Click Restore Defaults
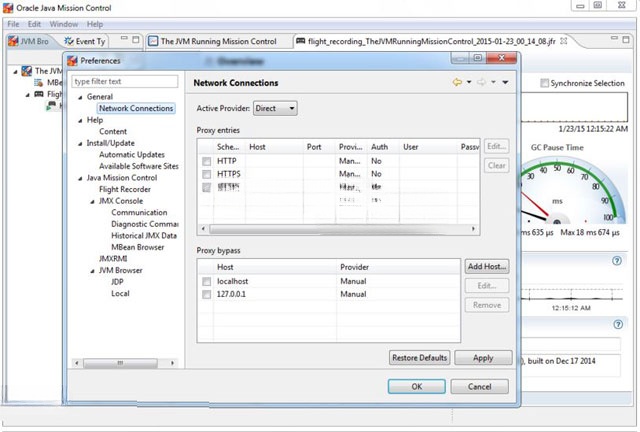 420,358
